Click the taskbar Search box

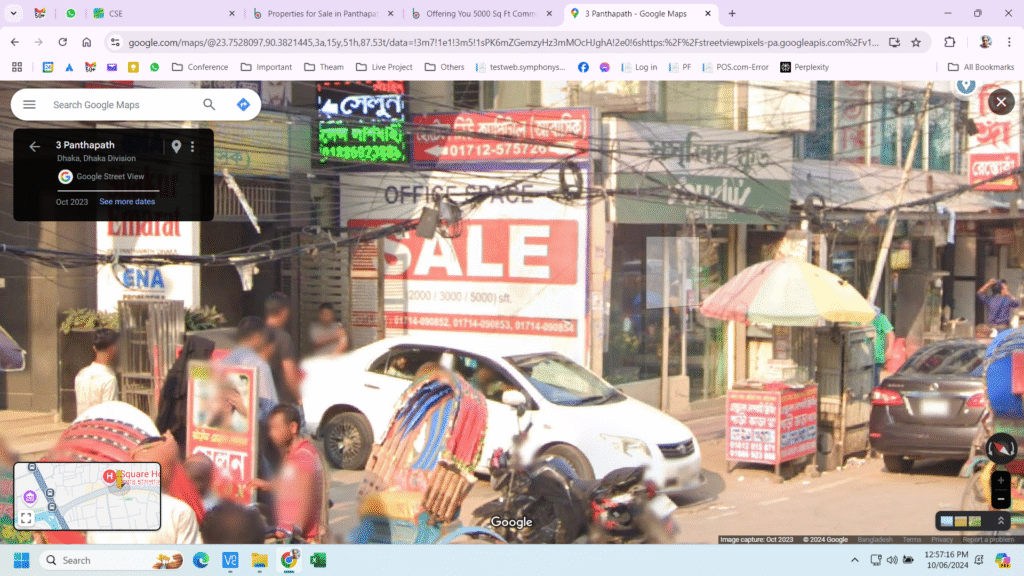112,560
